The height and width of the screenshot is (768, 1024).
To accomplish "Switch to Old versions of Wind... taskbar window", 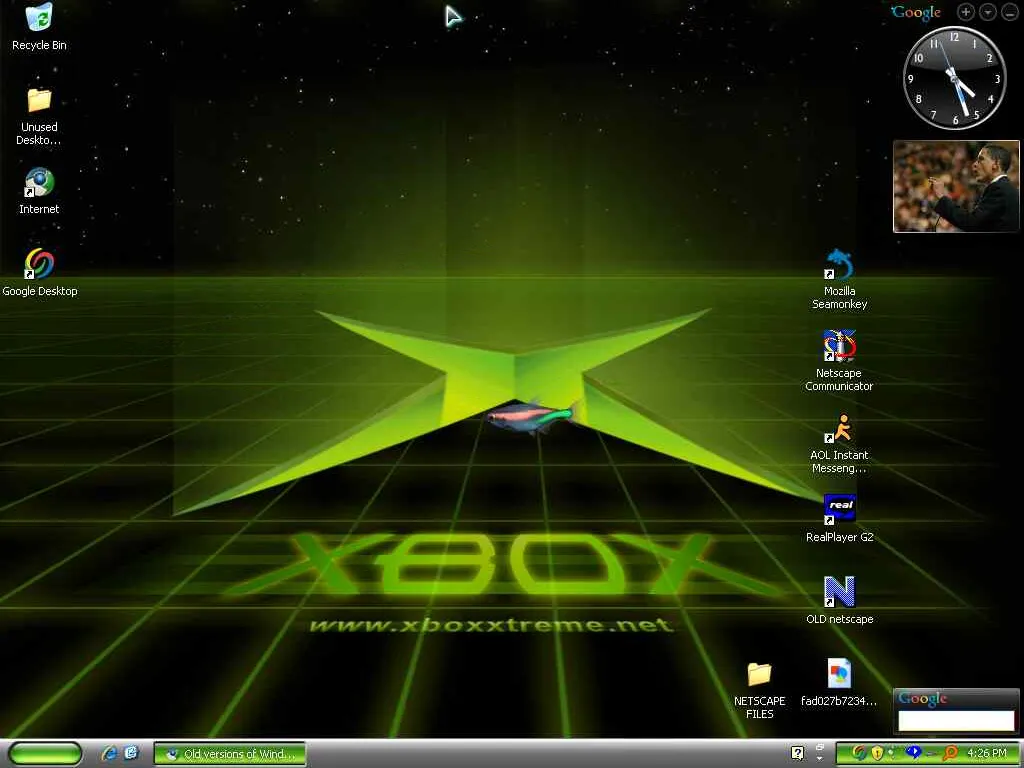I will click(230, 754).
